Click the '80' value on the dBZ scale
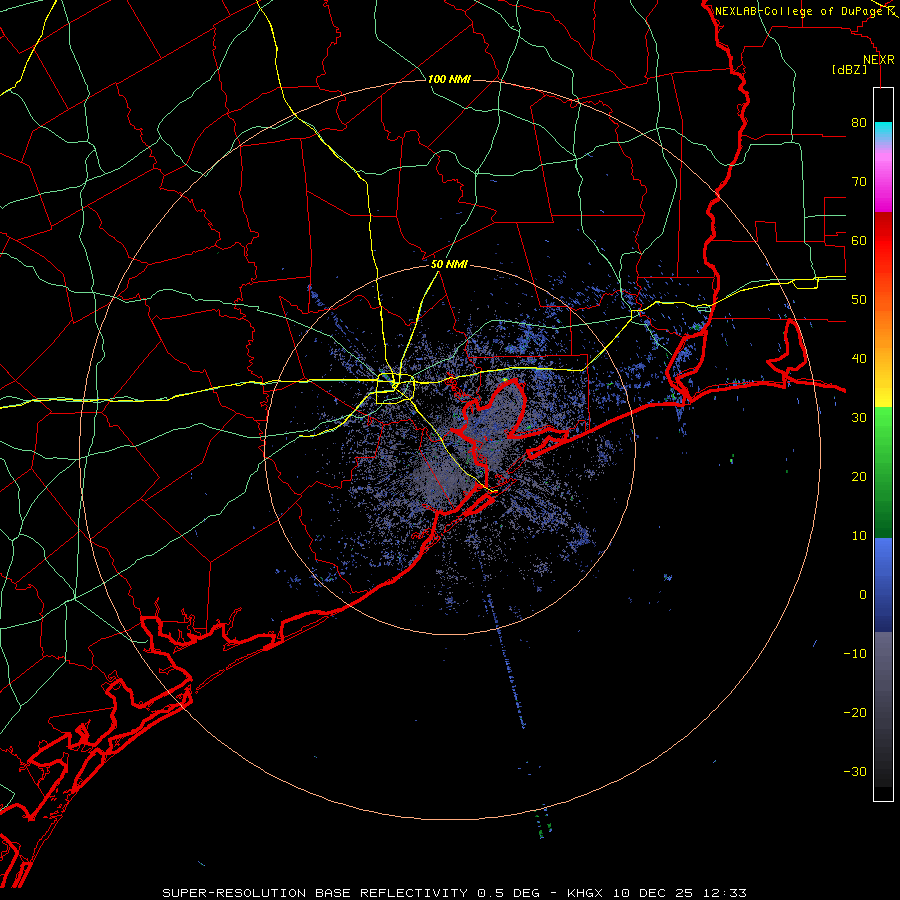Viewport: 900px width, 900px height. pyautogui.click(x=859, y=122)
